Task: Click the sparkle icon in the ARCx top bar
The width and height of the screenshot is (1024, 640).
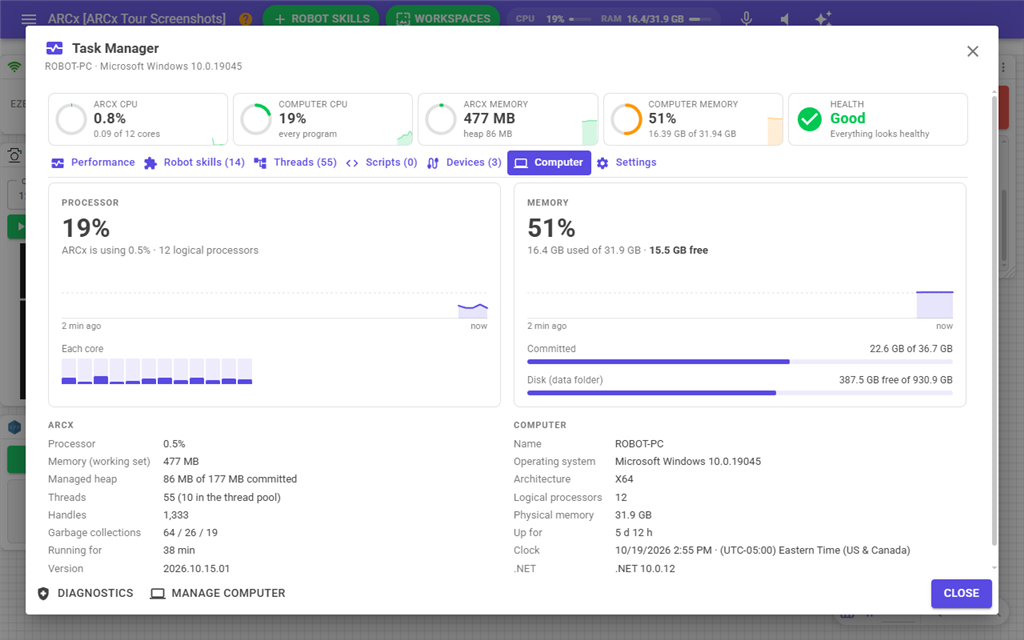Action: coord(823,18)
